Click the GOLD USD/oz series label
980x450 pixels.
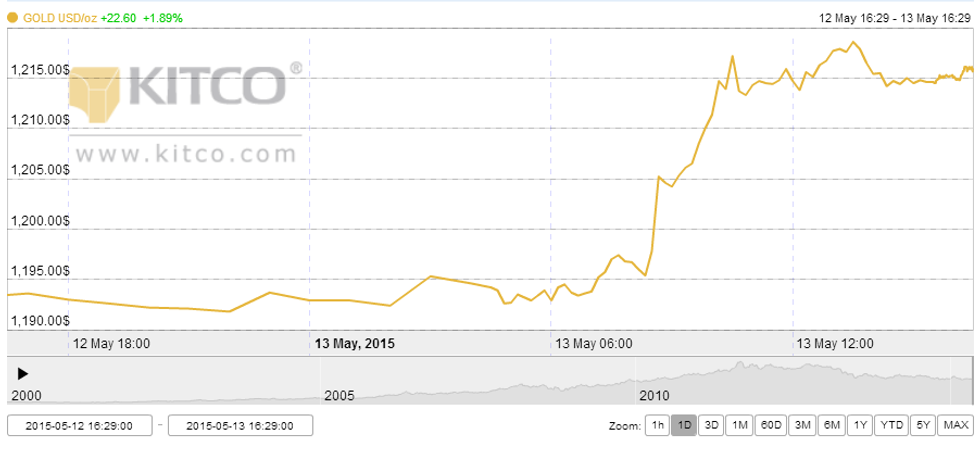point(59,18)
